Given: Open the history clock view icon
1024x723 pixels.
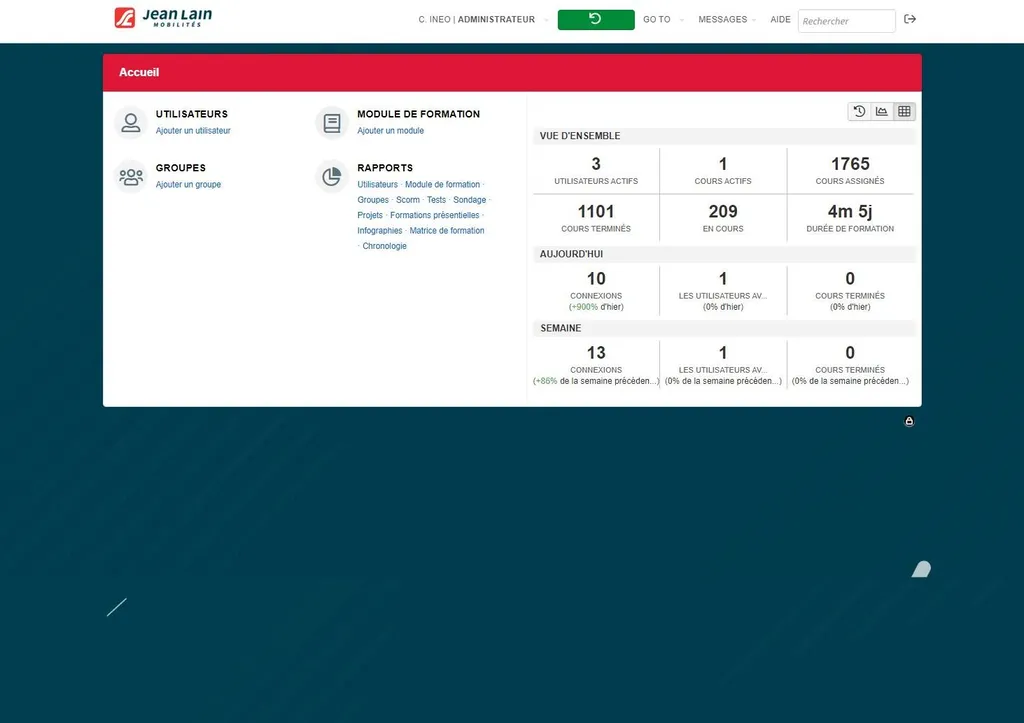Looking at the screenshot, I should [859, 112].
